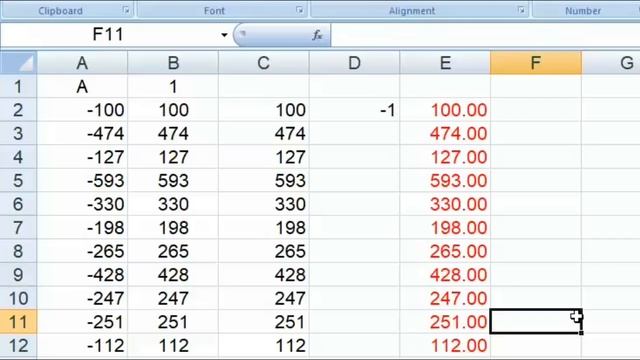This screenshot has width=640, height=360.
Task: Select row 5 header
Action: [18, 180]
